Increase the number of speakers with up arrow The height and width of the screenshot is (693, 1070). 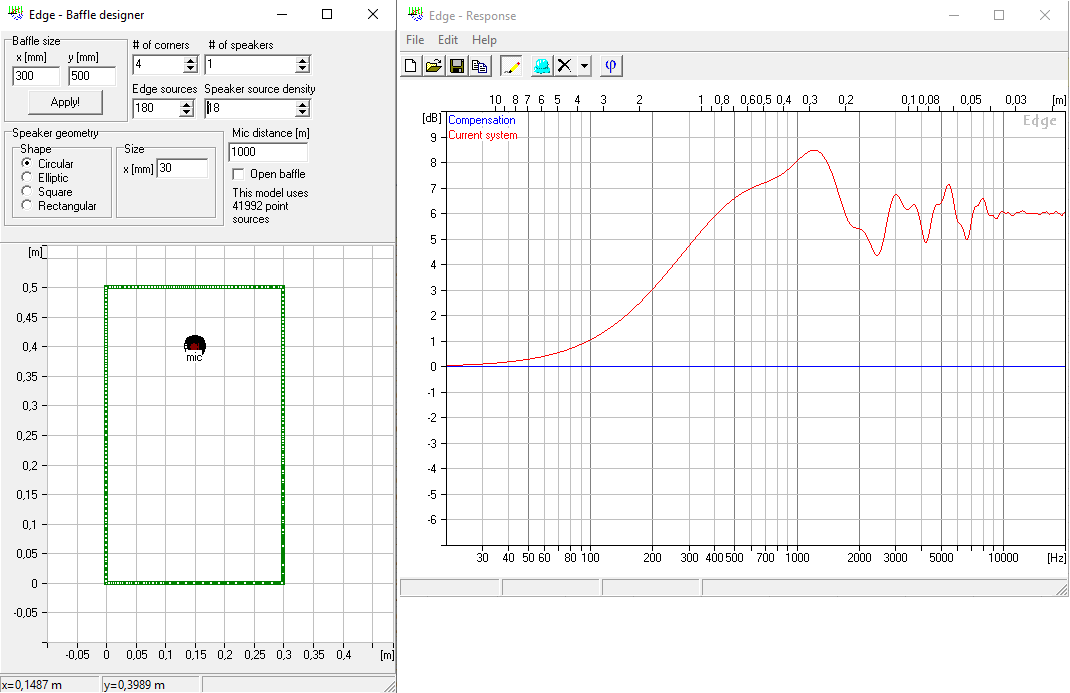click(302, 61)
